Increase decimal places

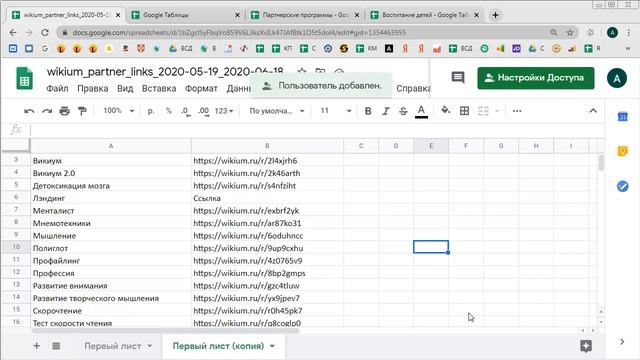click(x=203, y=111)
